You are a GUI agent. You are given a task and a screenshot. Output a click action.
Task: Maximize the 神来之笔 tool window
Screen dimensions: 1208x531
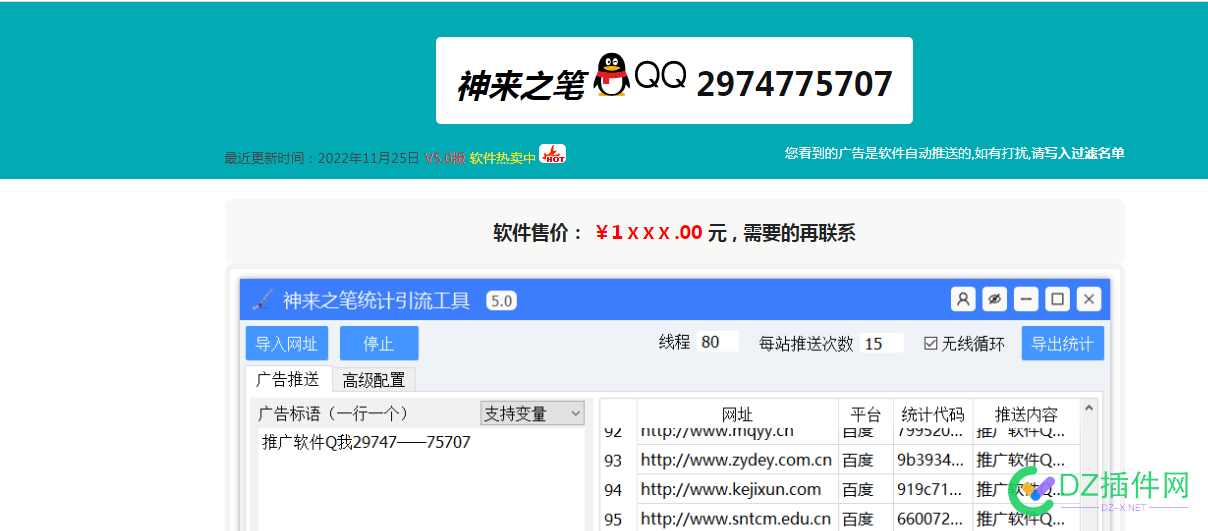pyautogui.click(x=1057, y=299)
